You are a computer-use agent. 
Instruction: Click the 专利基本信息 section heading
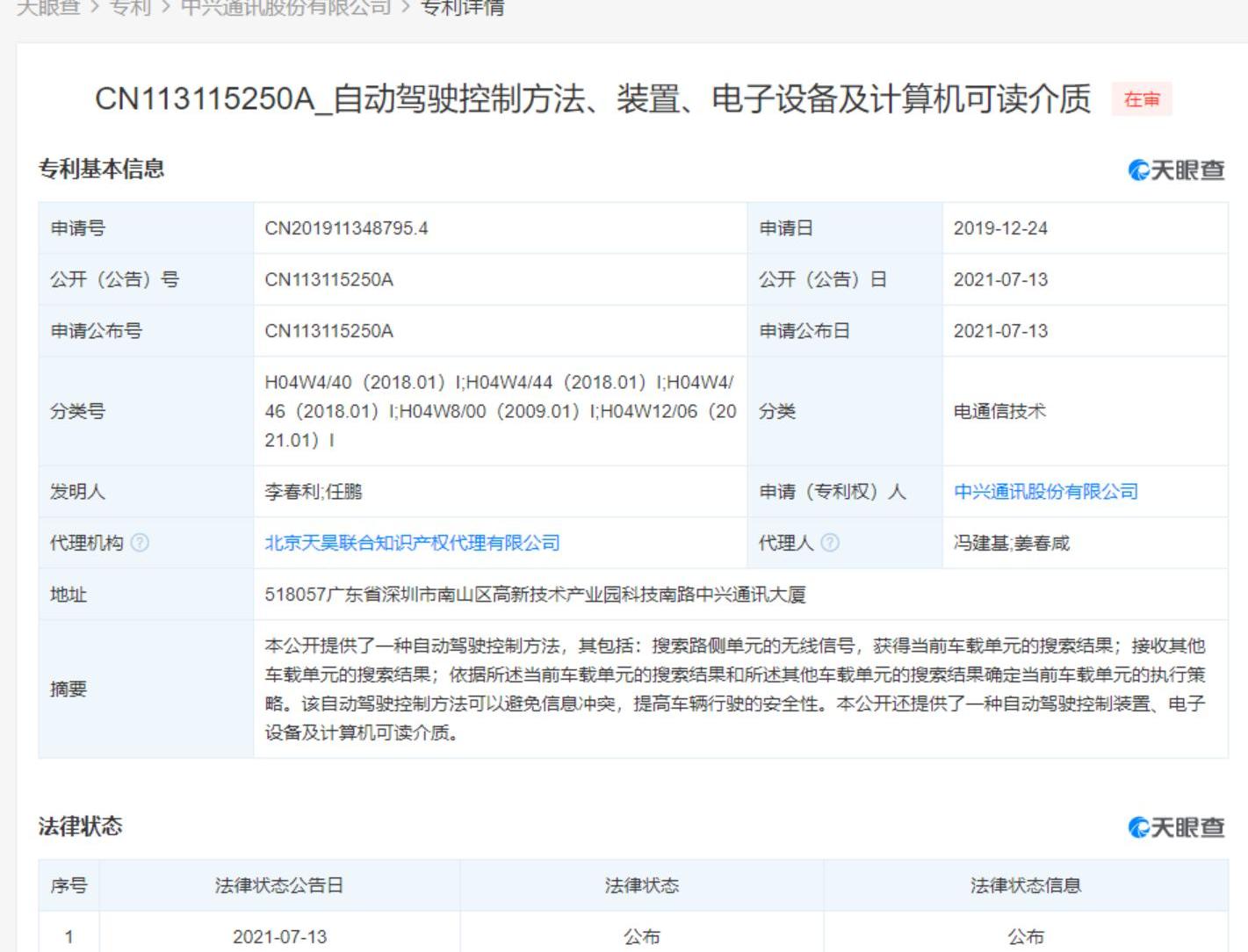101,169
